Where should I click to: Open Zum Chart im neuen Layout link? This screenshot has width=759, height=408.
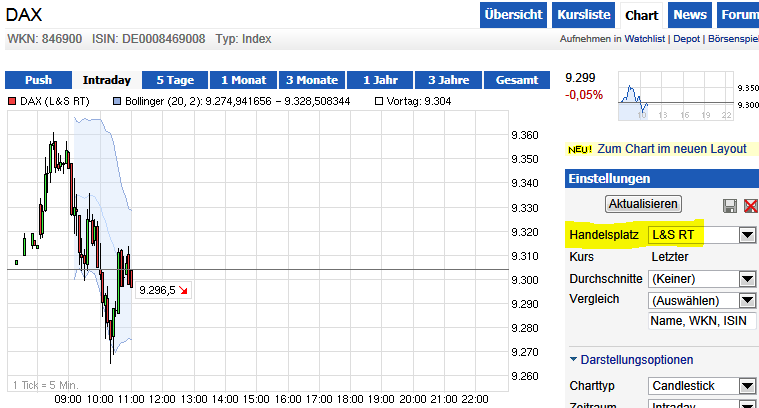tap(672, 149)
